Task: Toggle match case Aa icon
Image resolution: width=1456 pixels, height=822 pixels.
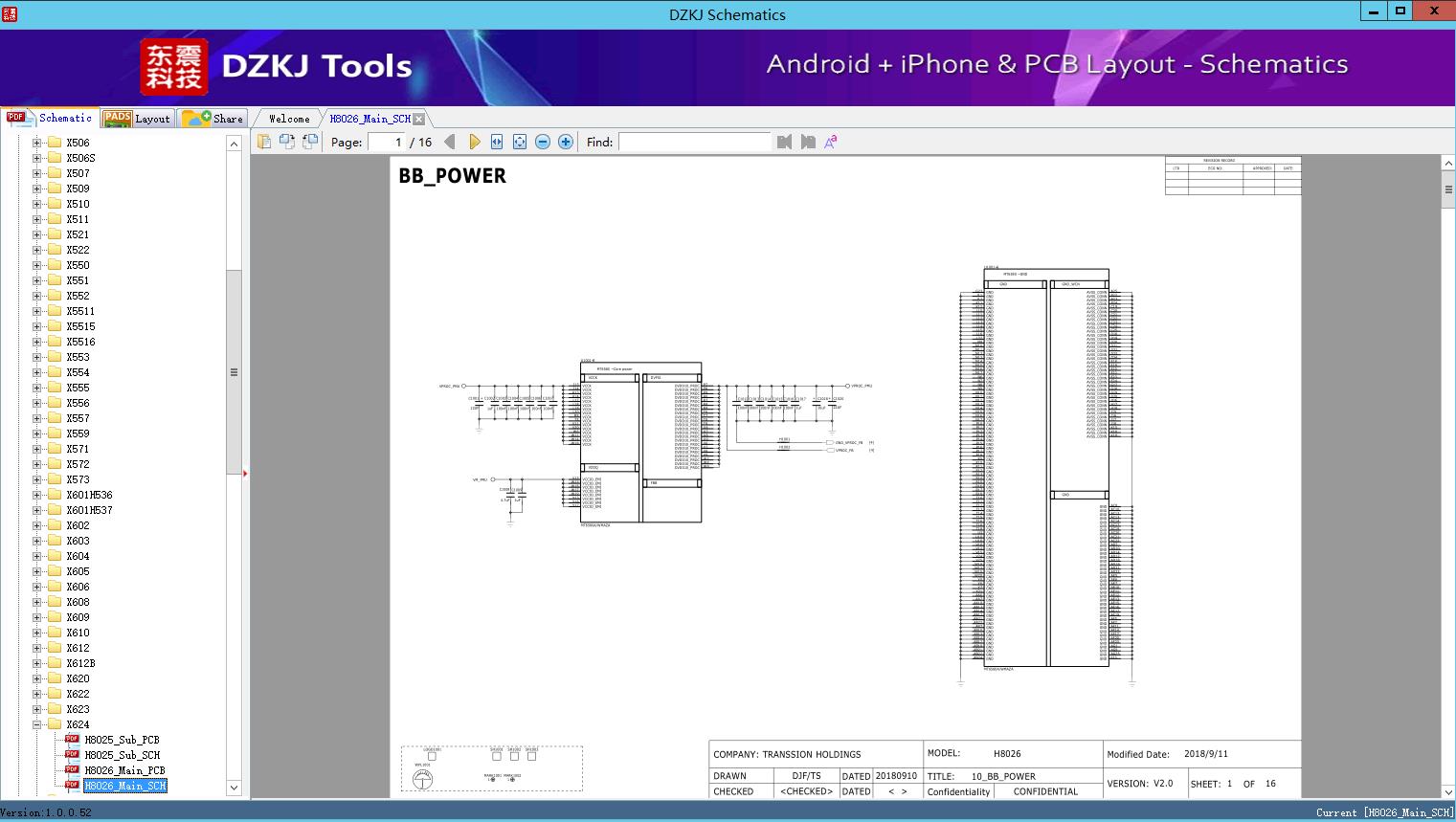Action: (831, 142)
